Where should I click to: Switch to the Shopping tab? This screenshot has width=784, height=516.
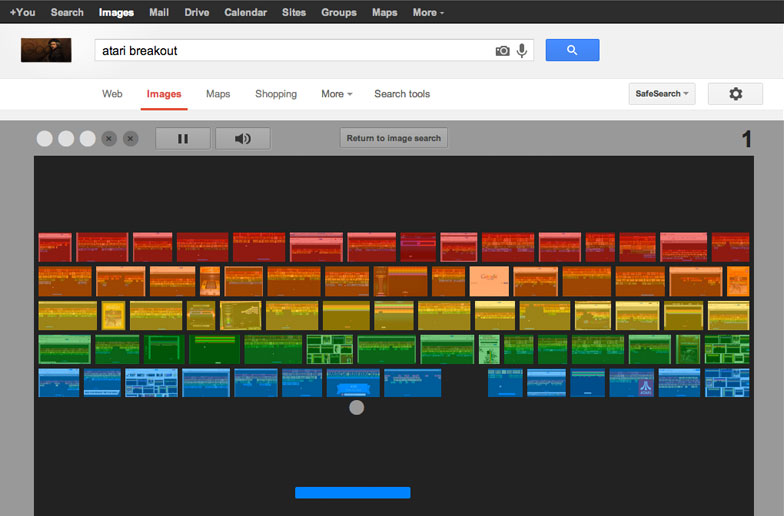276,94
